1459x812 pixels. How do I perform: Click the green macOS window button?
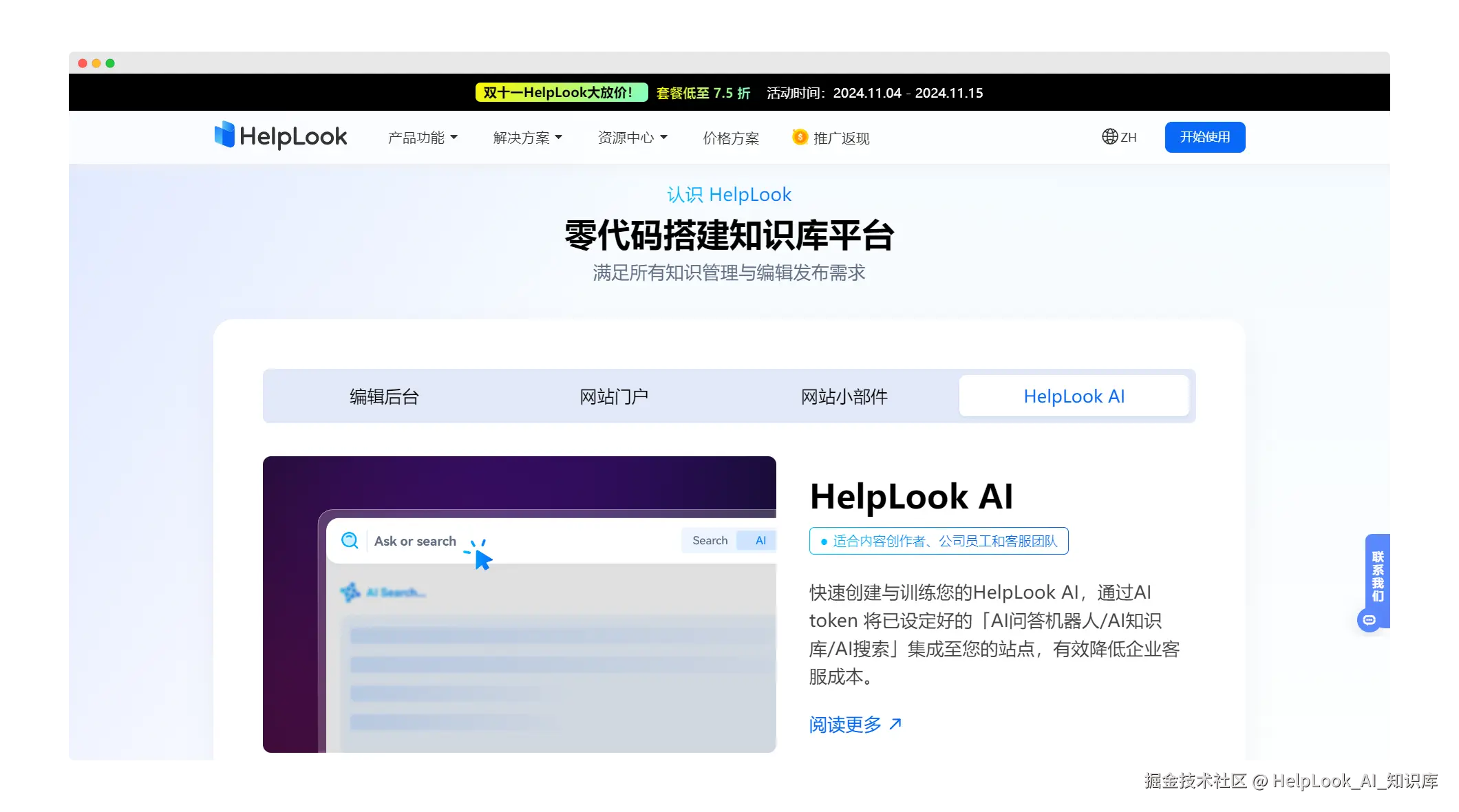(x=110, y=63)
